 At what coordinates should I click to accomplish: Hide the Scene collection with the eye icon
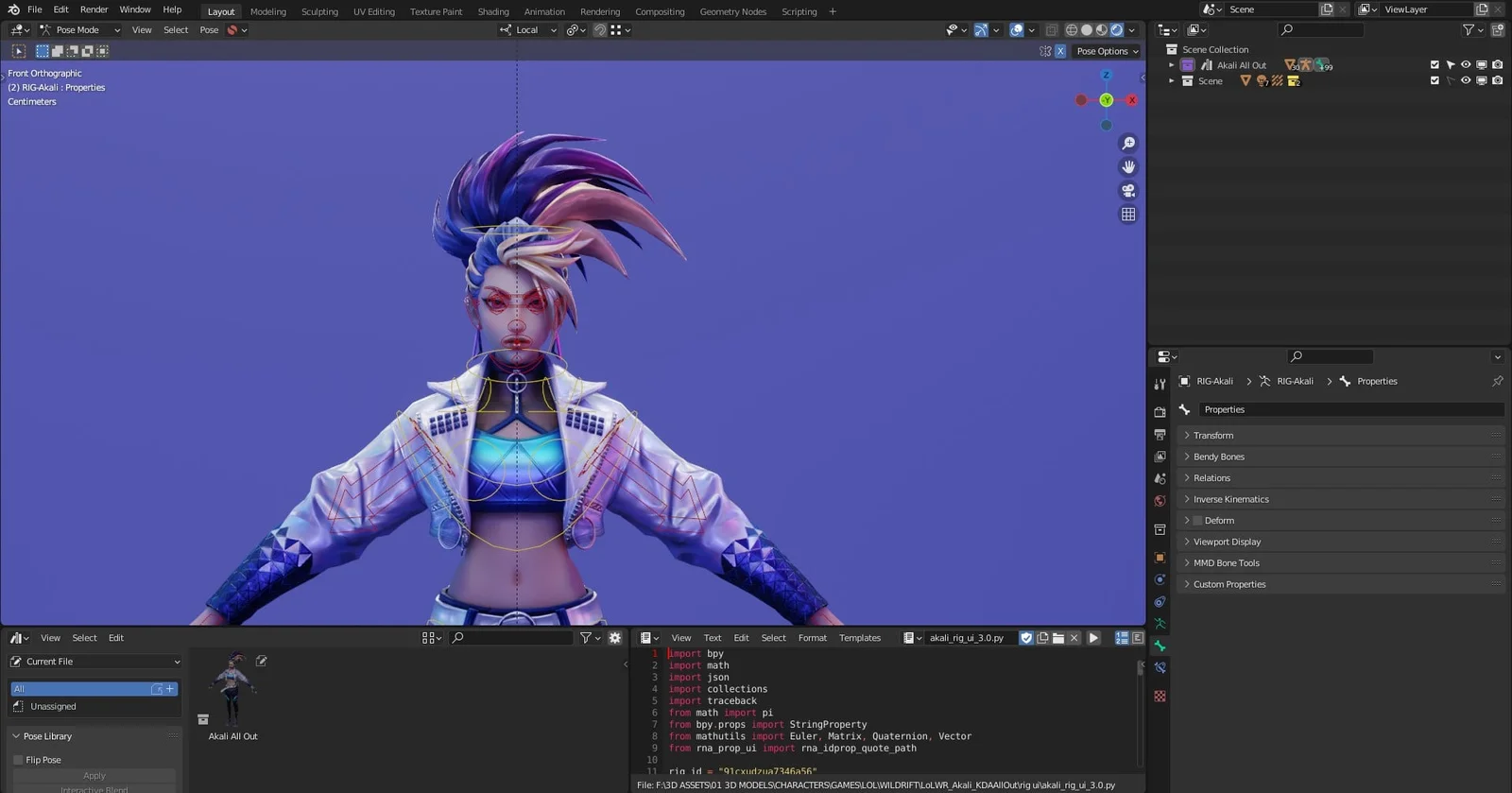pyautogui.click(x=1466, y=80)
